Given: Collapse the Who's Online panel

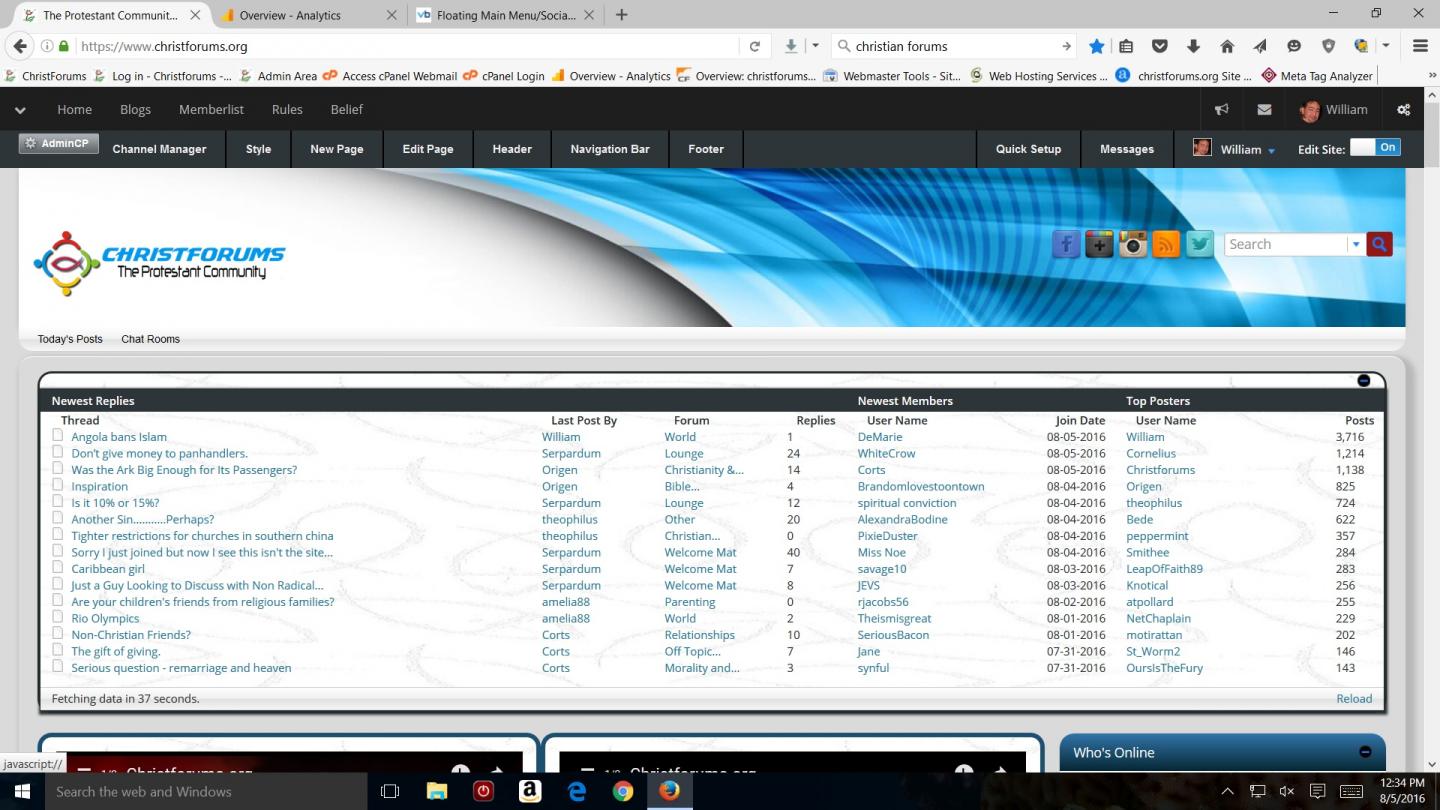Looking at the screenshot, I should point(1365,752).
